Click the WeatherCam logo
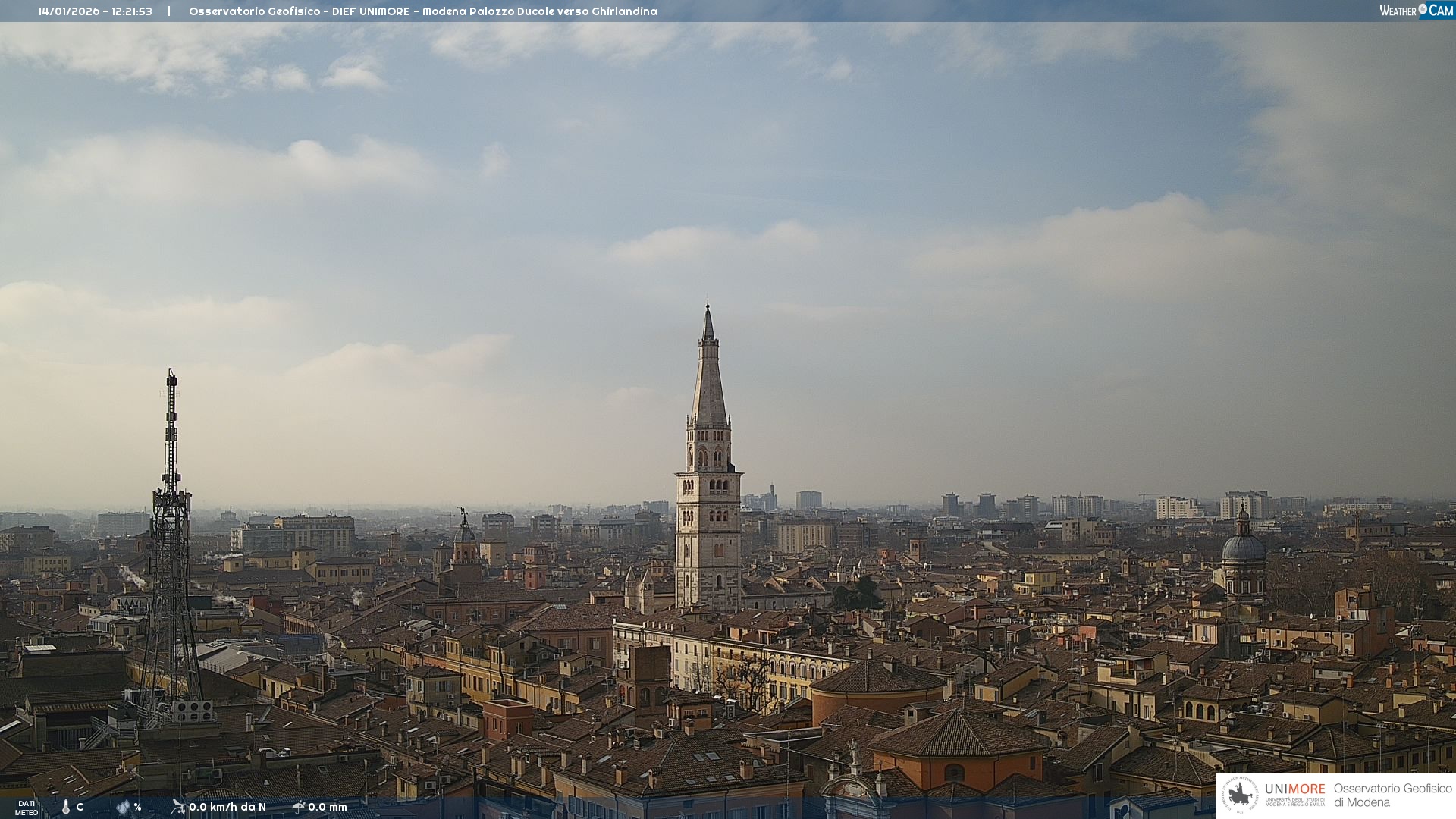Image resolution: width=1456 pixels, height=819 pixels. tap(1416, 11)
